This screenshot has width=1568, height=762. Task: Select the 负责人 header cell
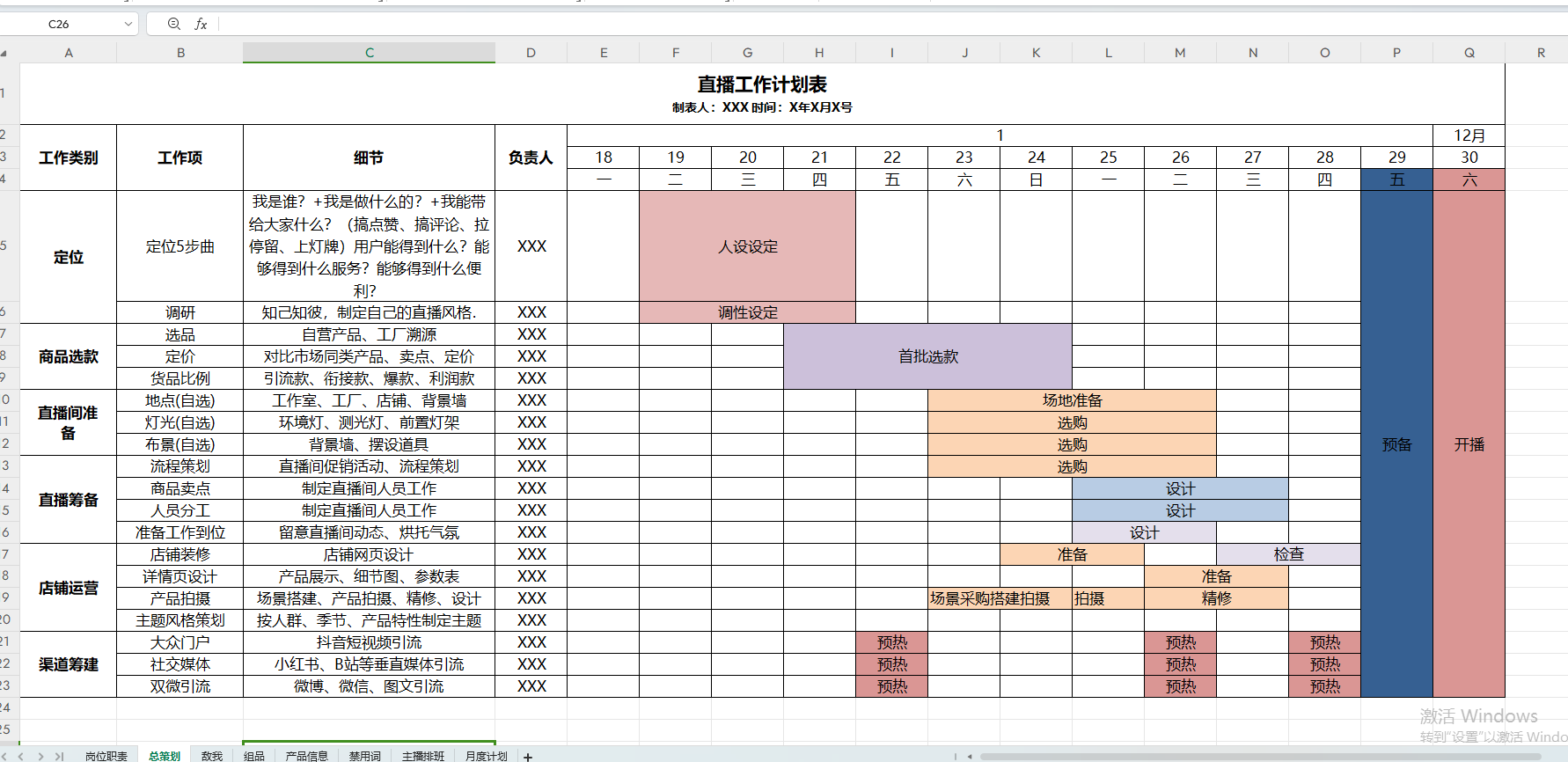pos(531,158)
